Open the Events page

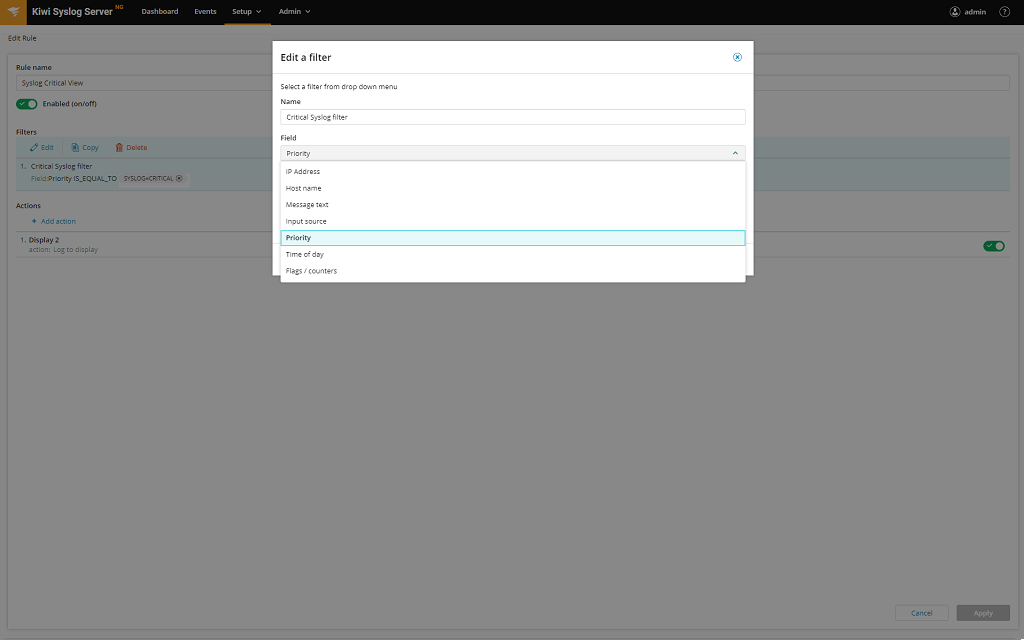[205, 11]
